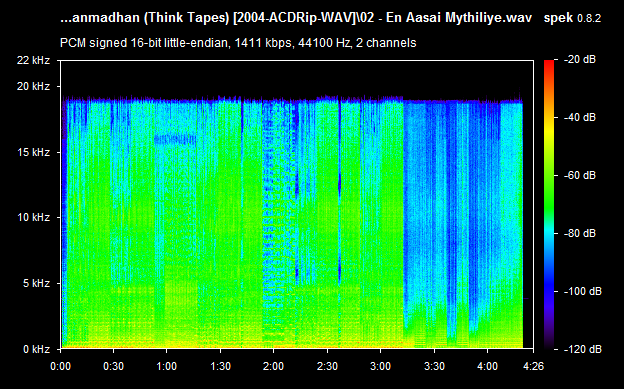
Task: Click the PCM signed 16-bit codec info line
Action: click(238, 43)
